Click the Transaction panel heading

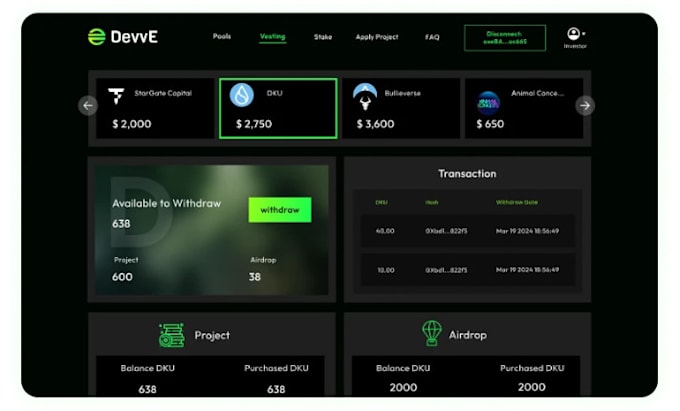(x=467, y=174)
